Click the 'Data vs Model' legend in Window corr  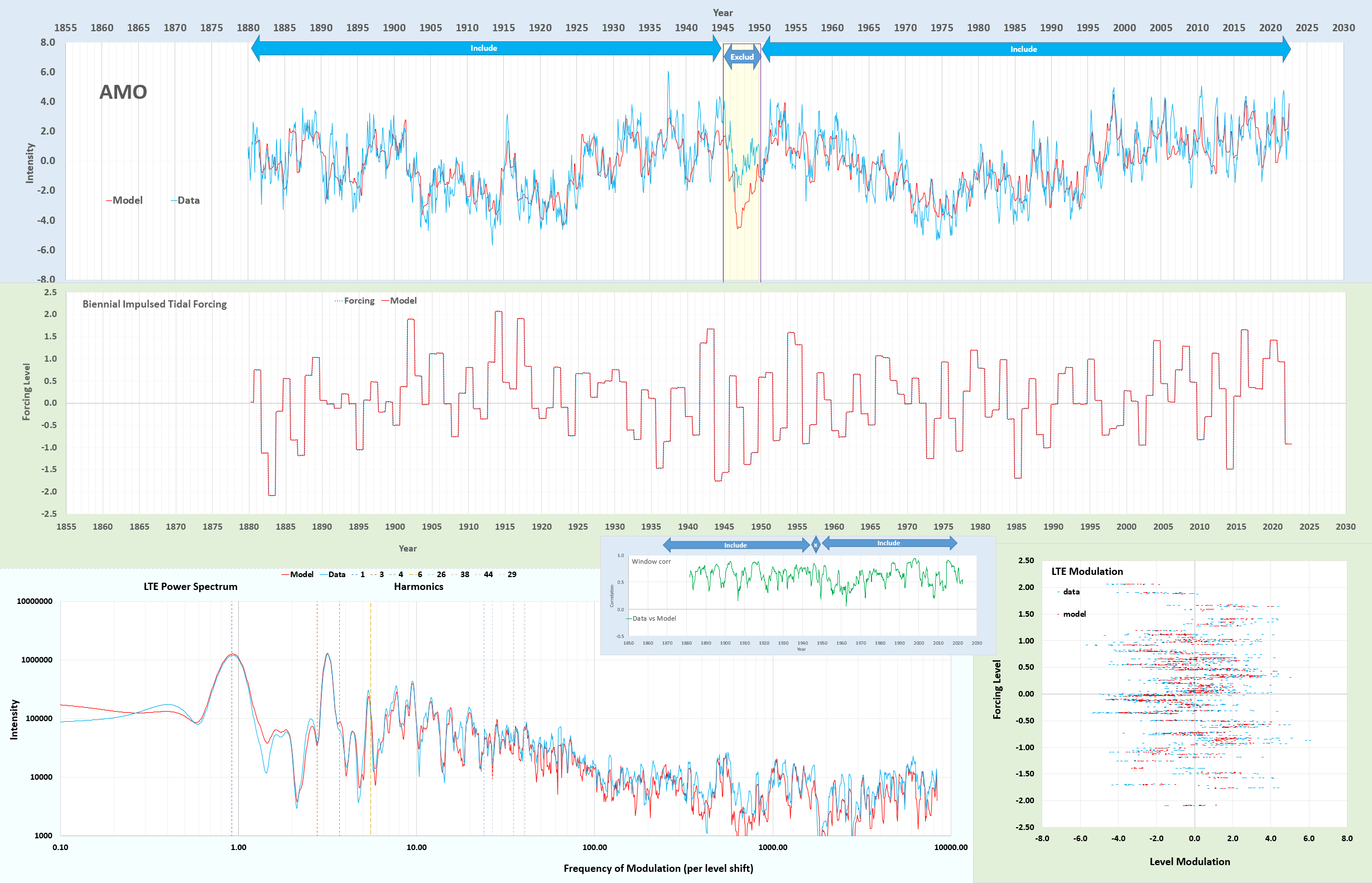point(652,618)
